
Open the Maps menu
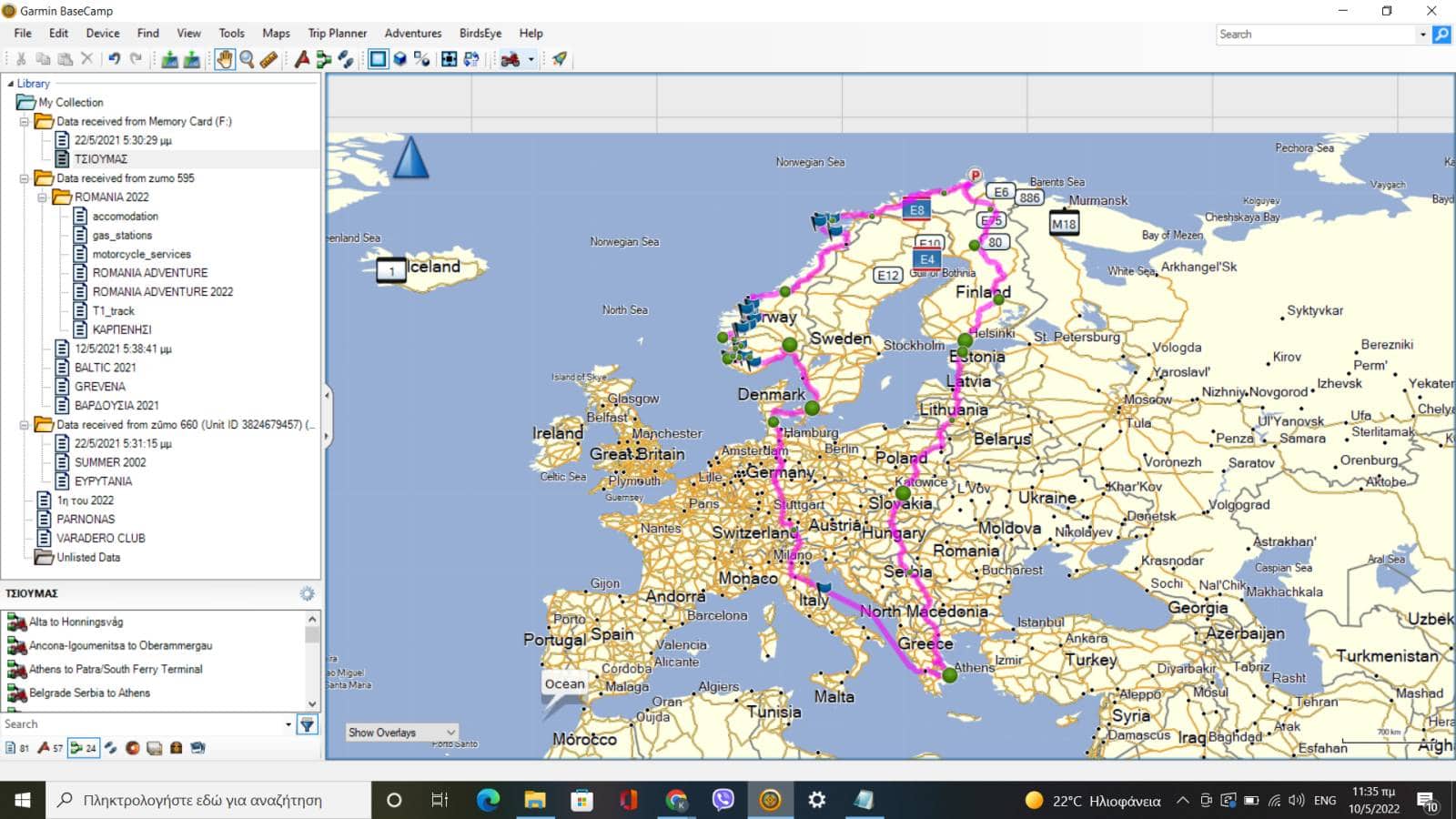point(276,33)
